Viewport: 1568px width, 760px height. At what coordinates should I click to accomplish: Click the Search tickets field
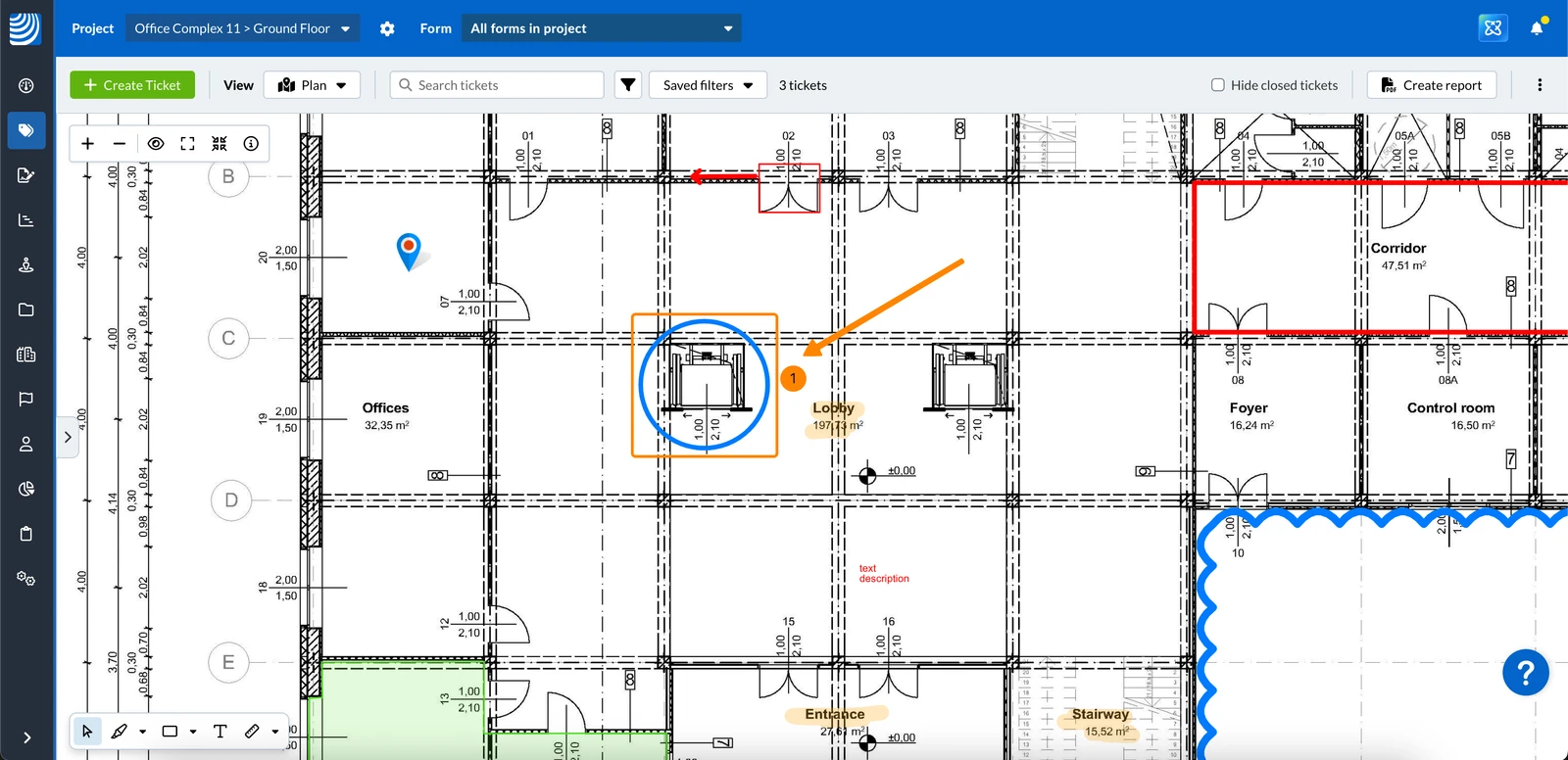coord(497,85)
